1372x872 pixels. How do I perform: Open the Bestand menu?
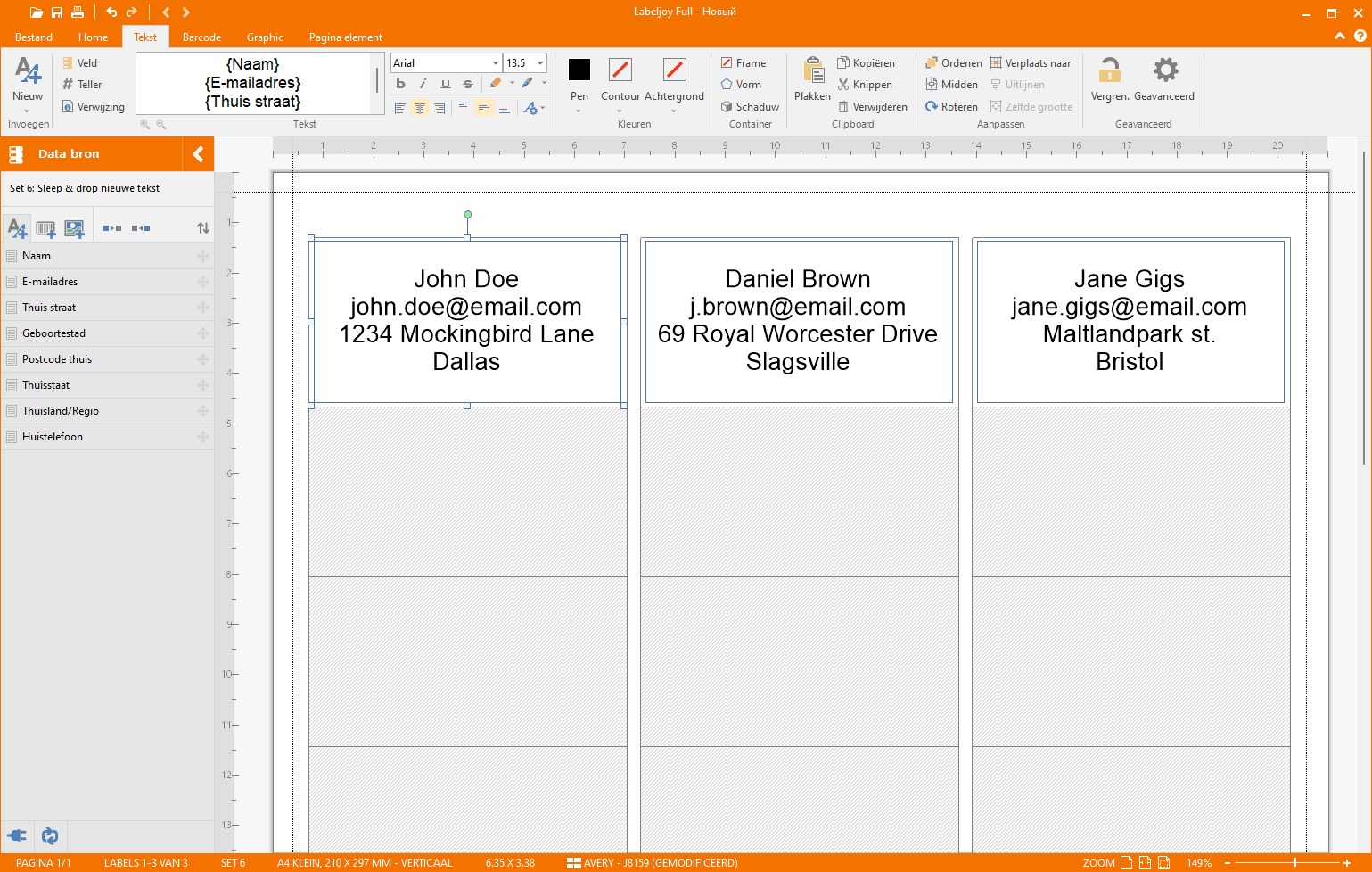(34, 37)
